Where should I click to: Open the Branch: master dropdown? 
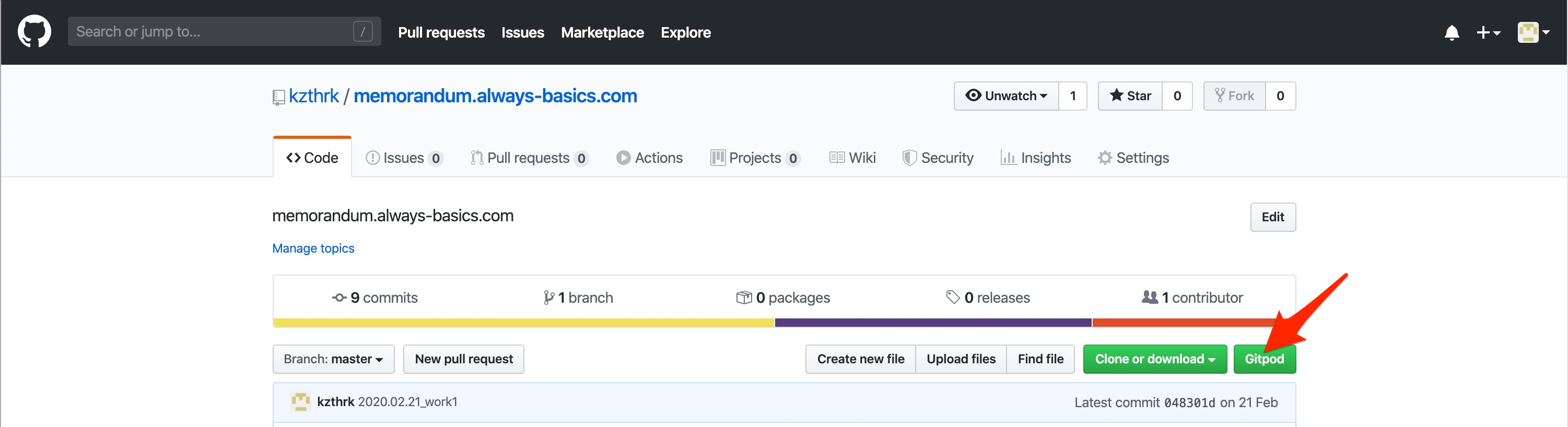coord(333,359)
